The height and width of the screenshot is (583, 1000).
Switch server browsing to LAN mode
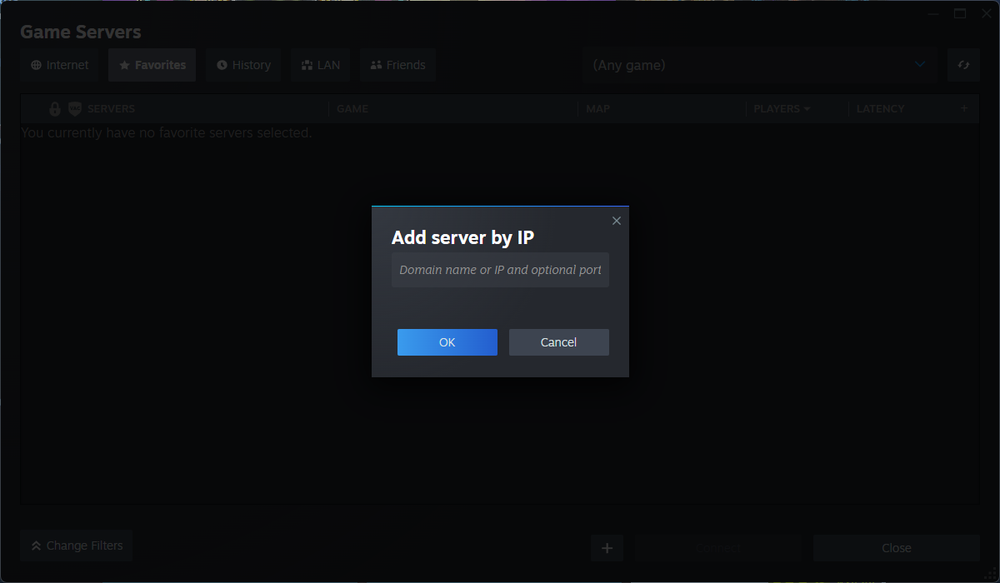[x=320, y=64]
